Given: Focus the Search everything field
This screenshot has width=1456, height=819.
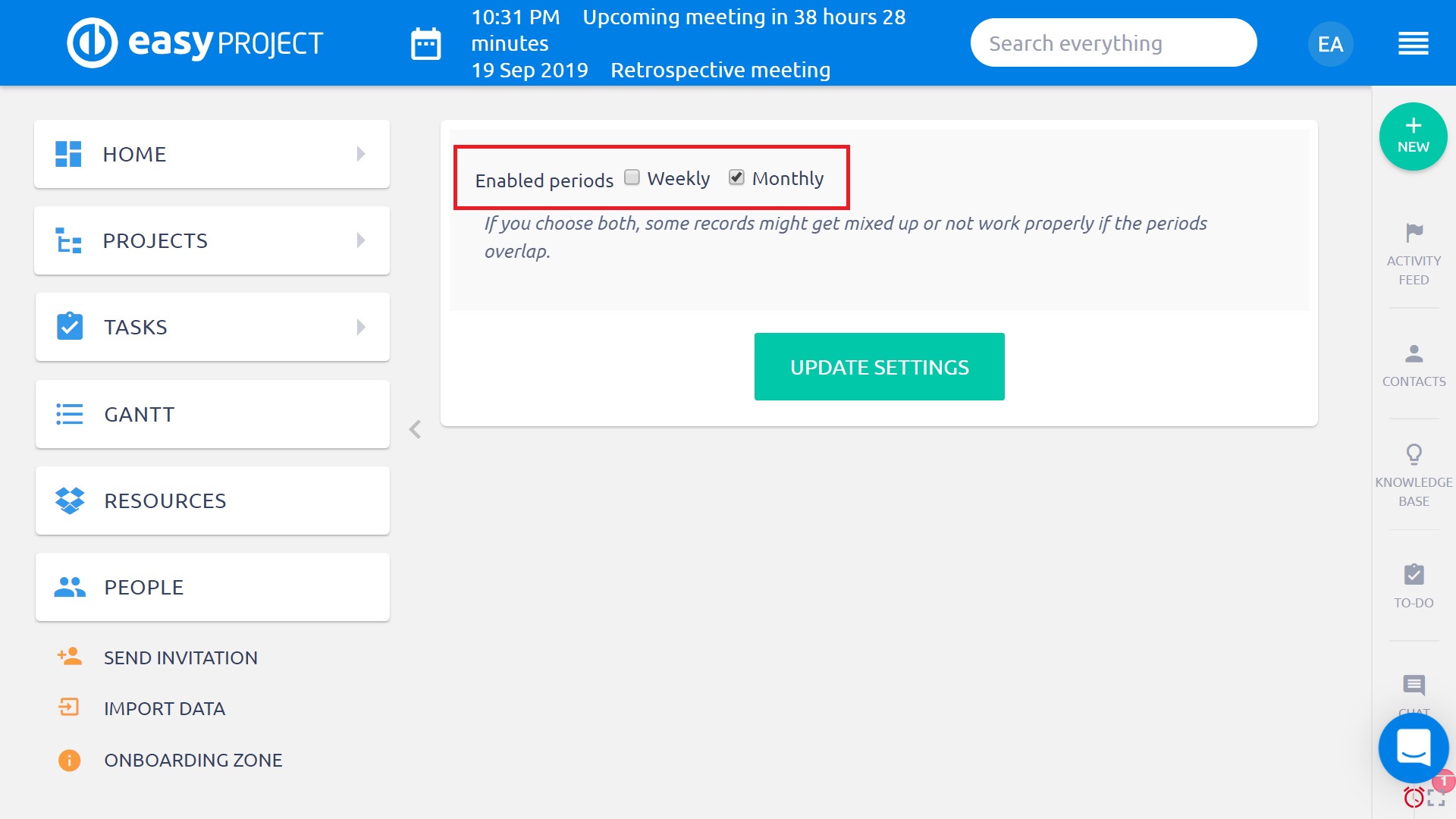Looking at the screenshot, I should point(1113,43).
